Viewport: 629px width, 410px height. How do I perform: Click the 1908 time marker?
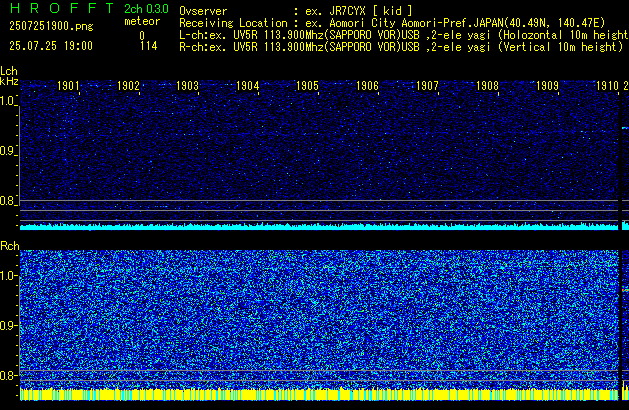coord(487,86)
